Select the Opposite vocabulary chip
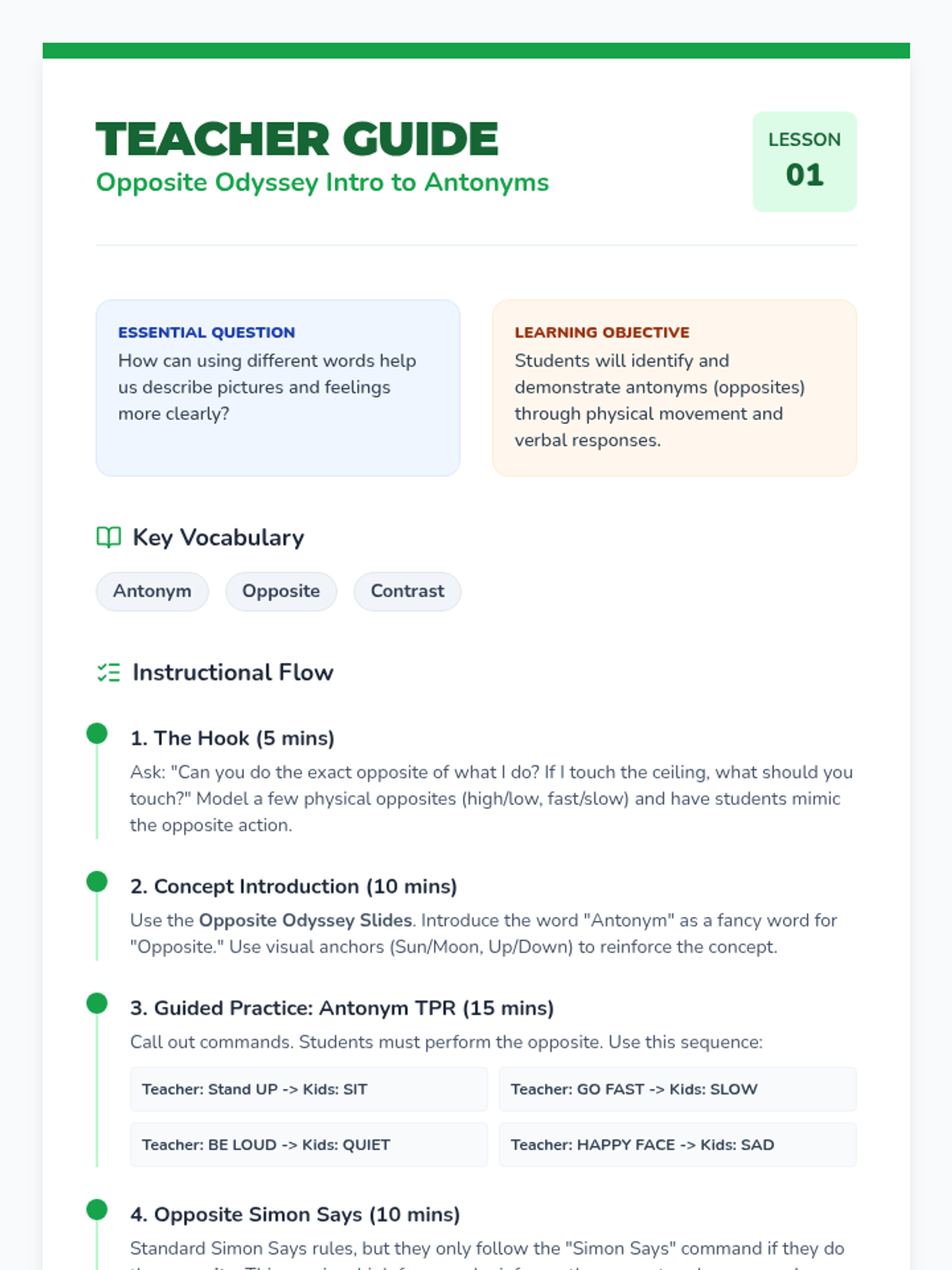 (281, 591)
